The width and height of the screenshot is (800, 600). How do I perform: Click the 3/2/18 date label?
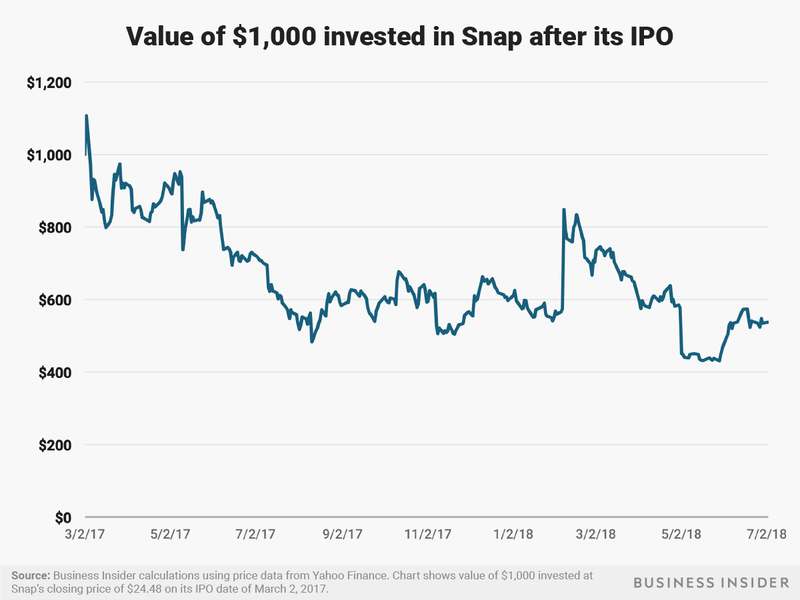(595, 534)
